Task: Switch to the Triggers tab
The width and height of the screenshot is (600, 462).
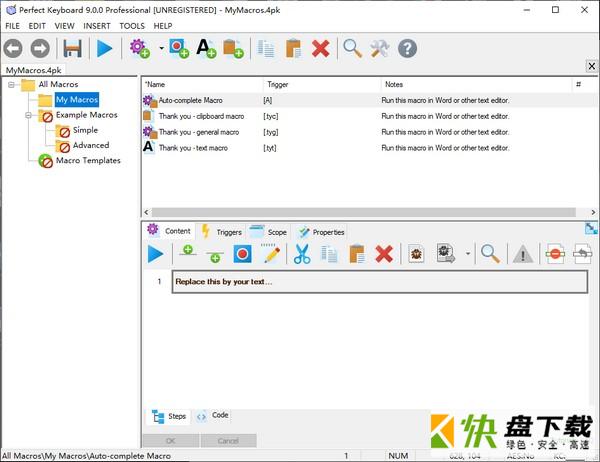Action: click(222, 232)
